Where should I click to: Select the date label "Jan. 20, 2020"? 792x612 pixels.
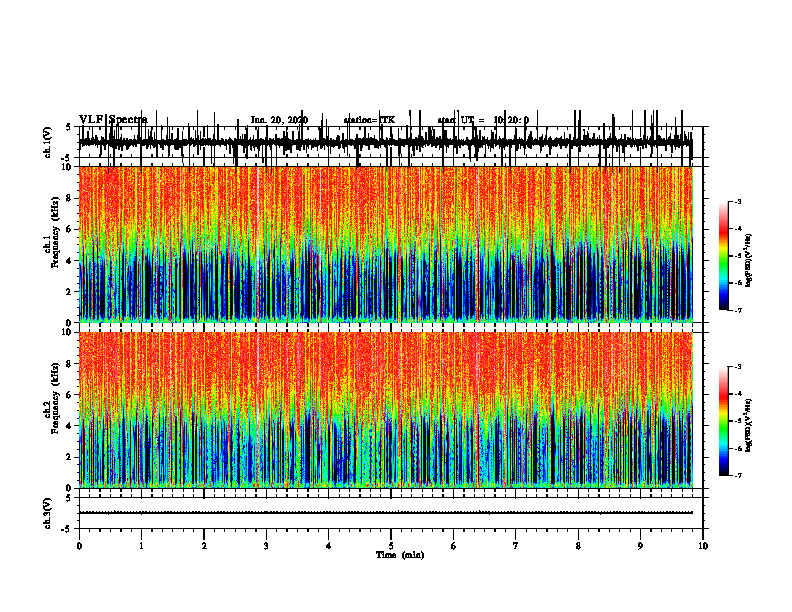point(279,120)
